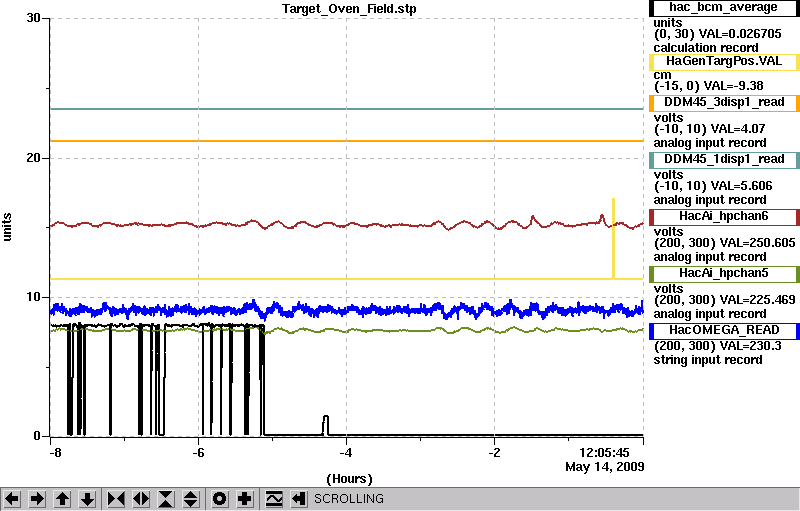Zoom out the time axis with outward arrows

tap(141, 498)
